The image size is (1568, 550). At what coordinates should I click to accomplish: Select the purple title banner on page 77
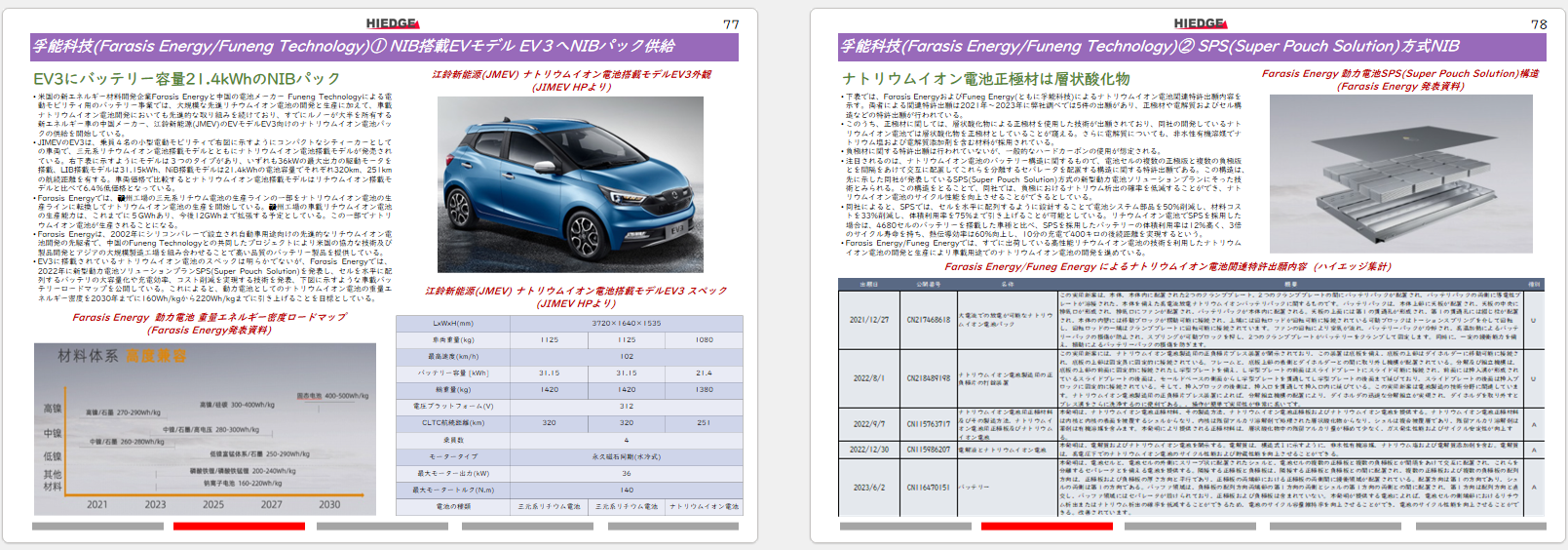[x=385, y=47]
